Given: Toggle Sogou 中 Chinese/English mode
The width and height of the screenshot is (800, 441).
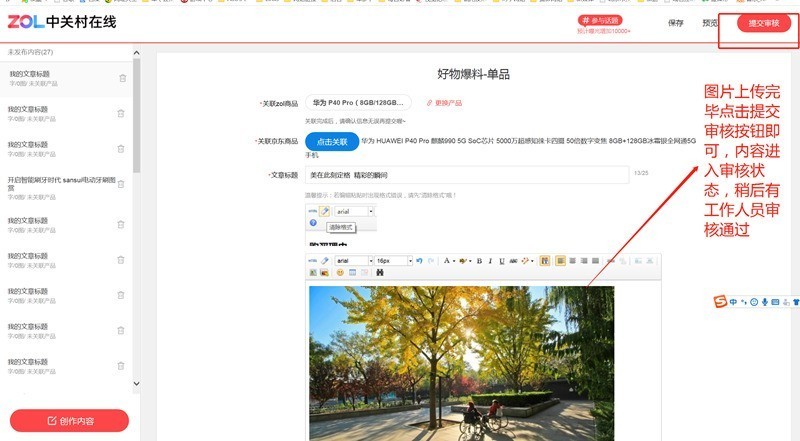Looking at the screenshot, I should click(x=733, y=302).
